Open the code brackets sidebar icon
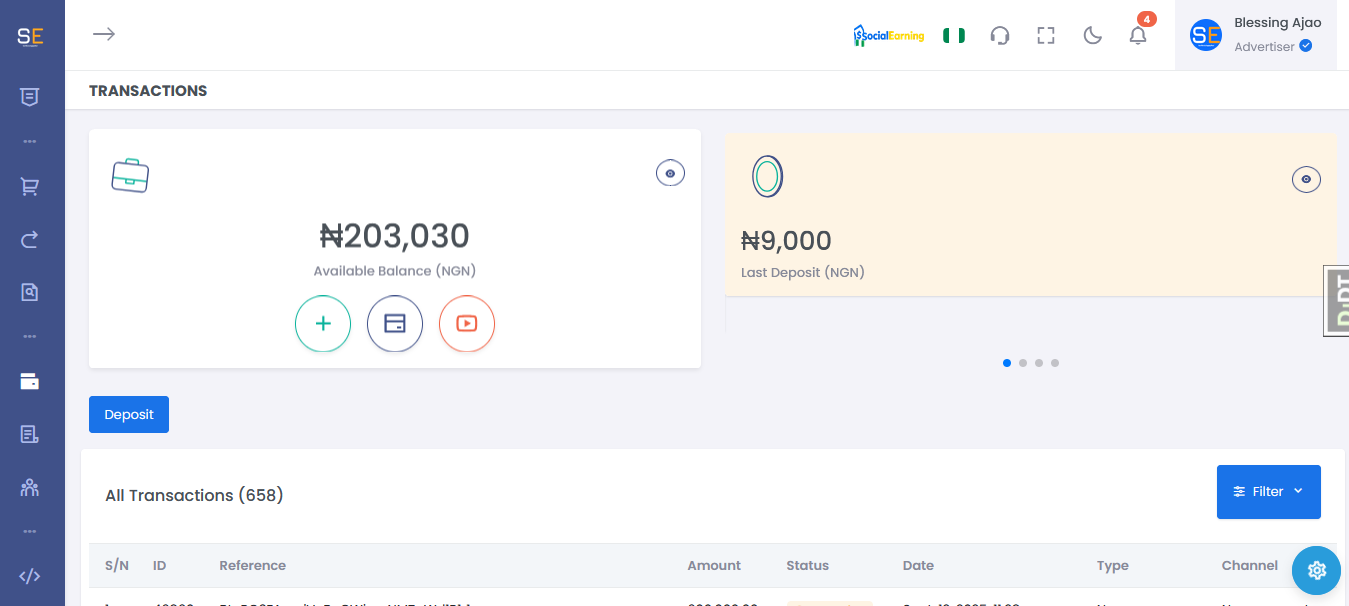Screen dimensions: 1349x606 (x=30, y=575)
